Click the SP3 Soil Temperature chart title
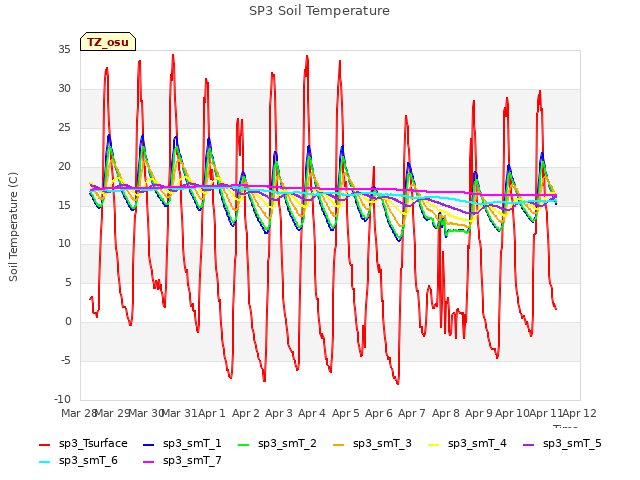 (319, 11)
